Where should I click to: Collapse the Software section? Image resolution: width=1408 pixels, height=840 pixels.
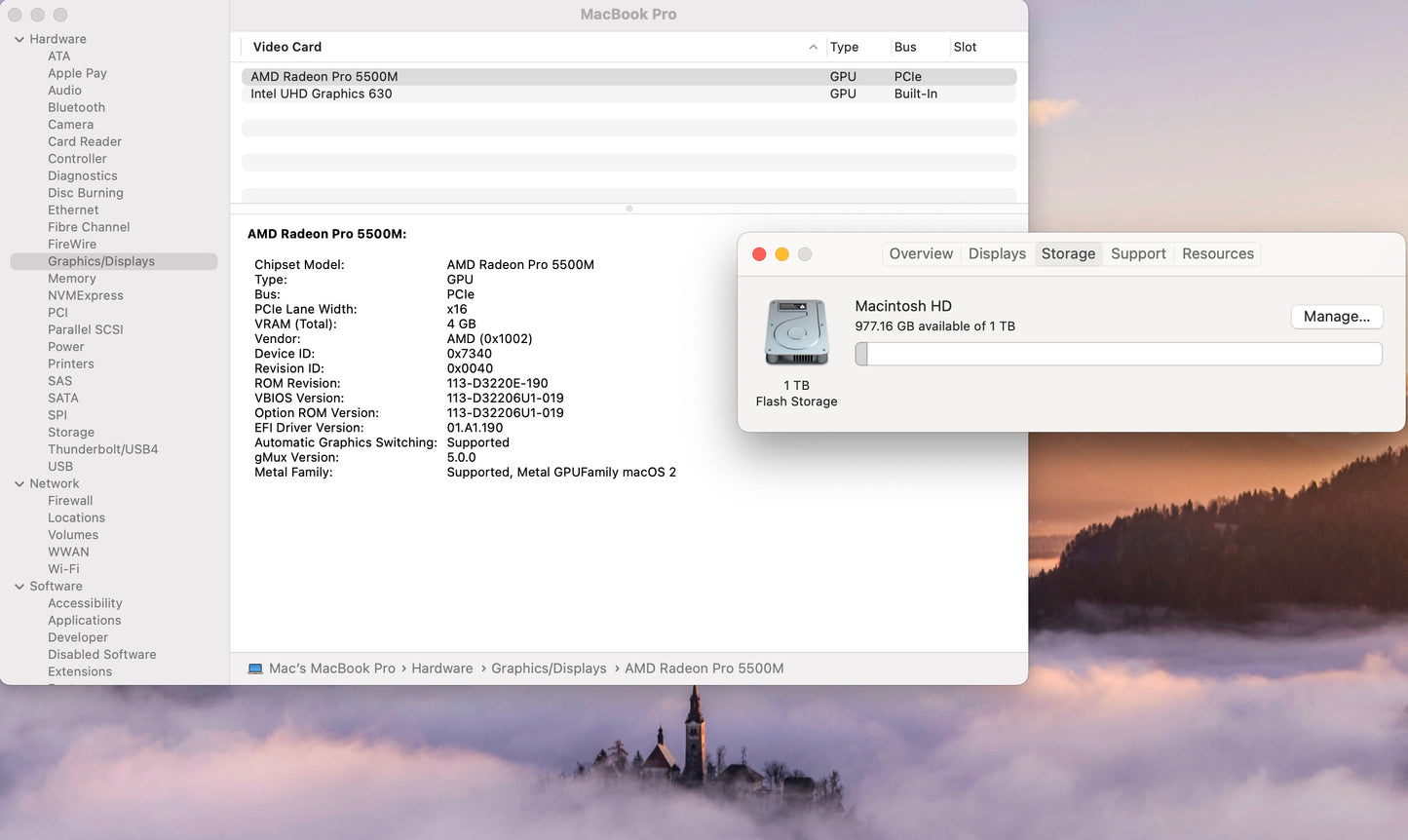point(19,586)
